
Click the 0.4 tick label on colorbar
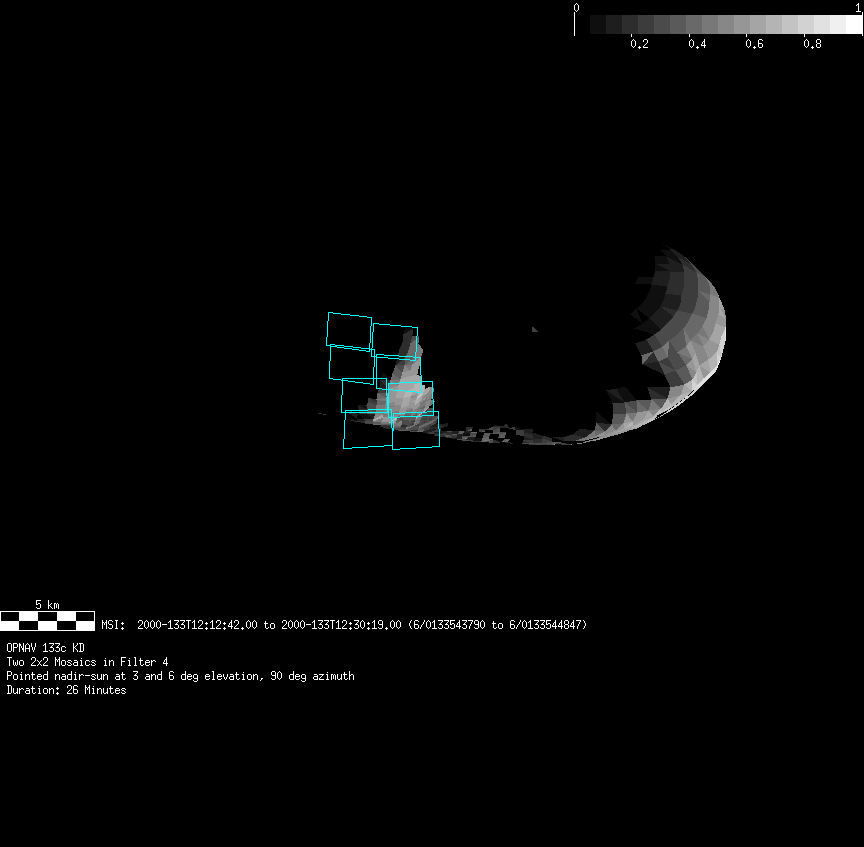click(697, 44)
